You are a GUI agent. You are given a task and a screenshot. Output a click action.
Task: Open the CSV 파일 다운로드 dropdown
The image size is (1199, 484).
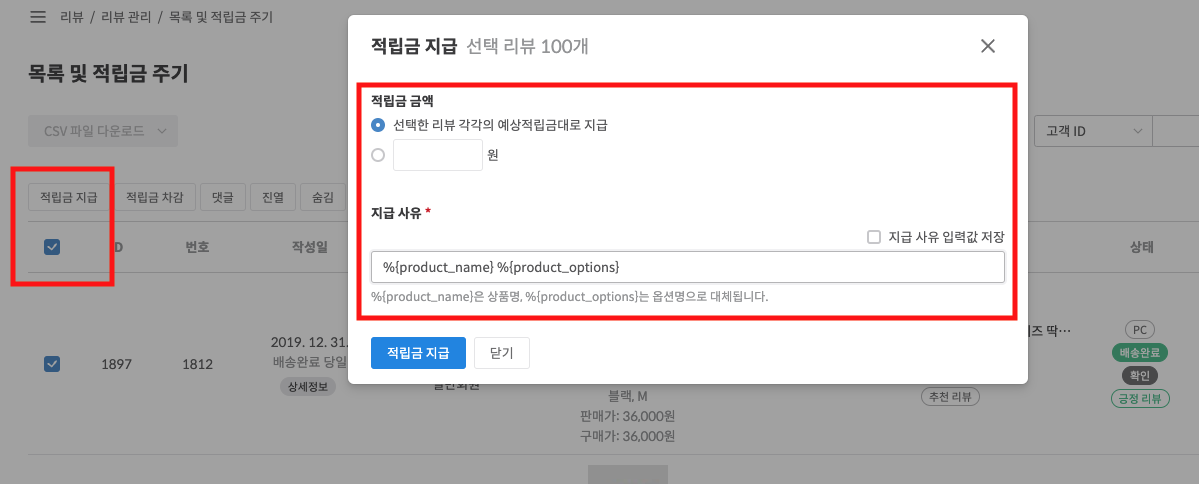(x=102, y=131)
